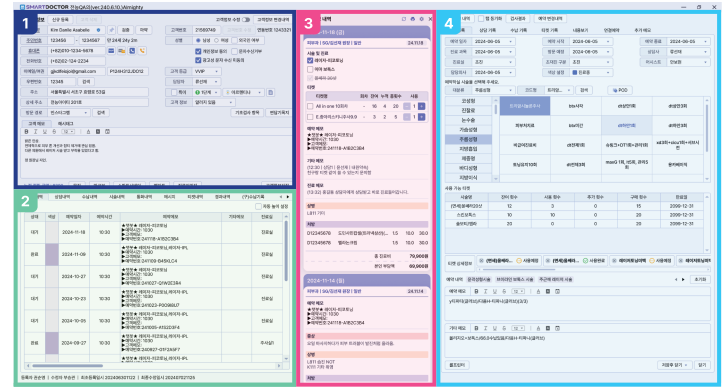The height and width of the screenshot is (390, 726).
Task: Click the last icon in customer memo toolbar
Action: [107, 132]
